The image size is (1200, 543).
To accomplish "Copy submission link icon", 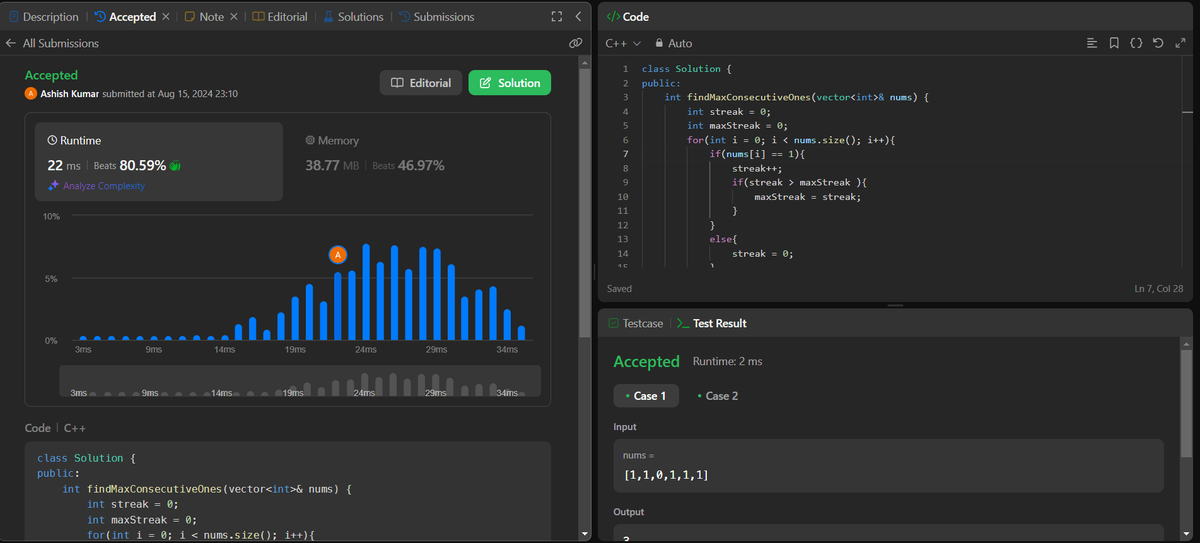I will point(575,43).
